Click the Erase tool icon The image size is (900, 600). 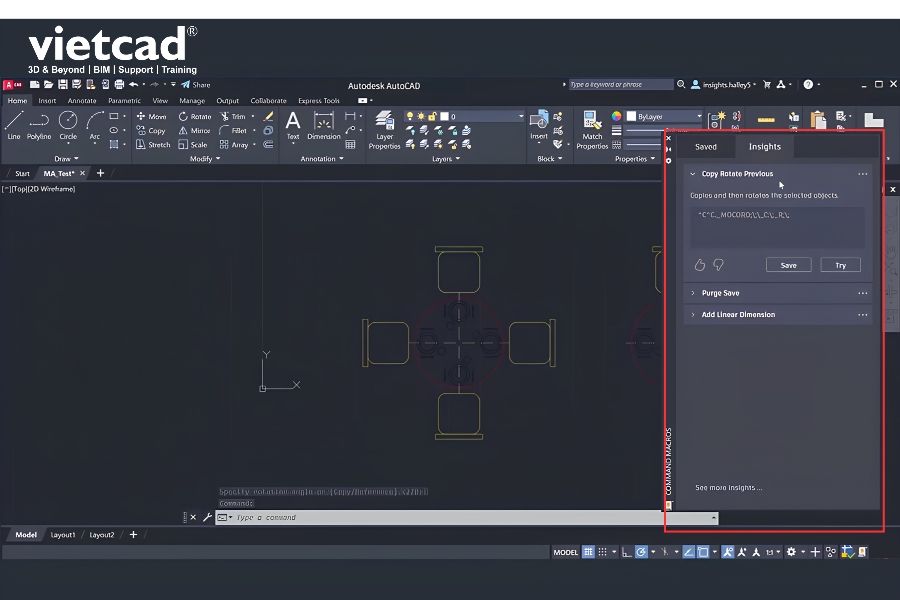tap(268, 116)
